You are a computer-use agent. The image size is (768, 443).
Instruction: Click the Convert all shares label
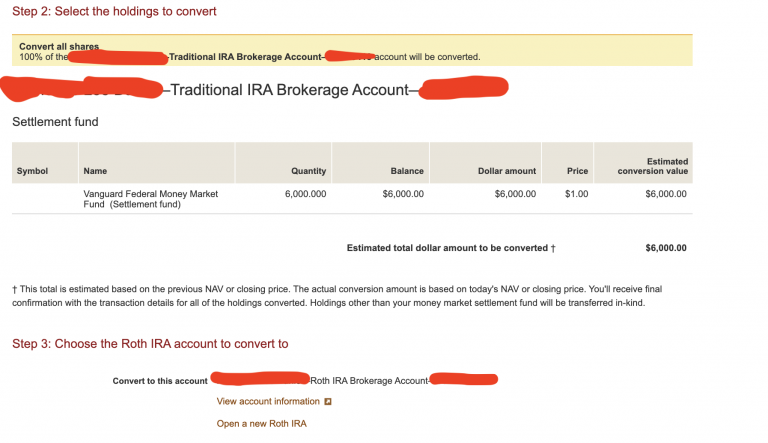(59, 47)
